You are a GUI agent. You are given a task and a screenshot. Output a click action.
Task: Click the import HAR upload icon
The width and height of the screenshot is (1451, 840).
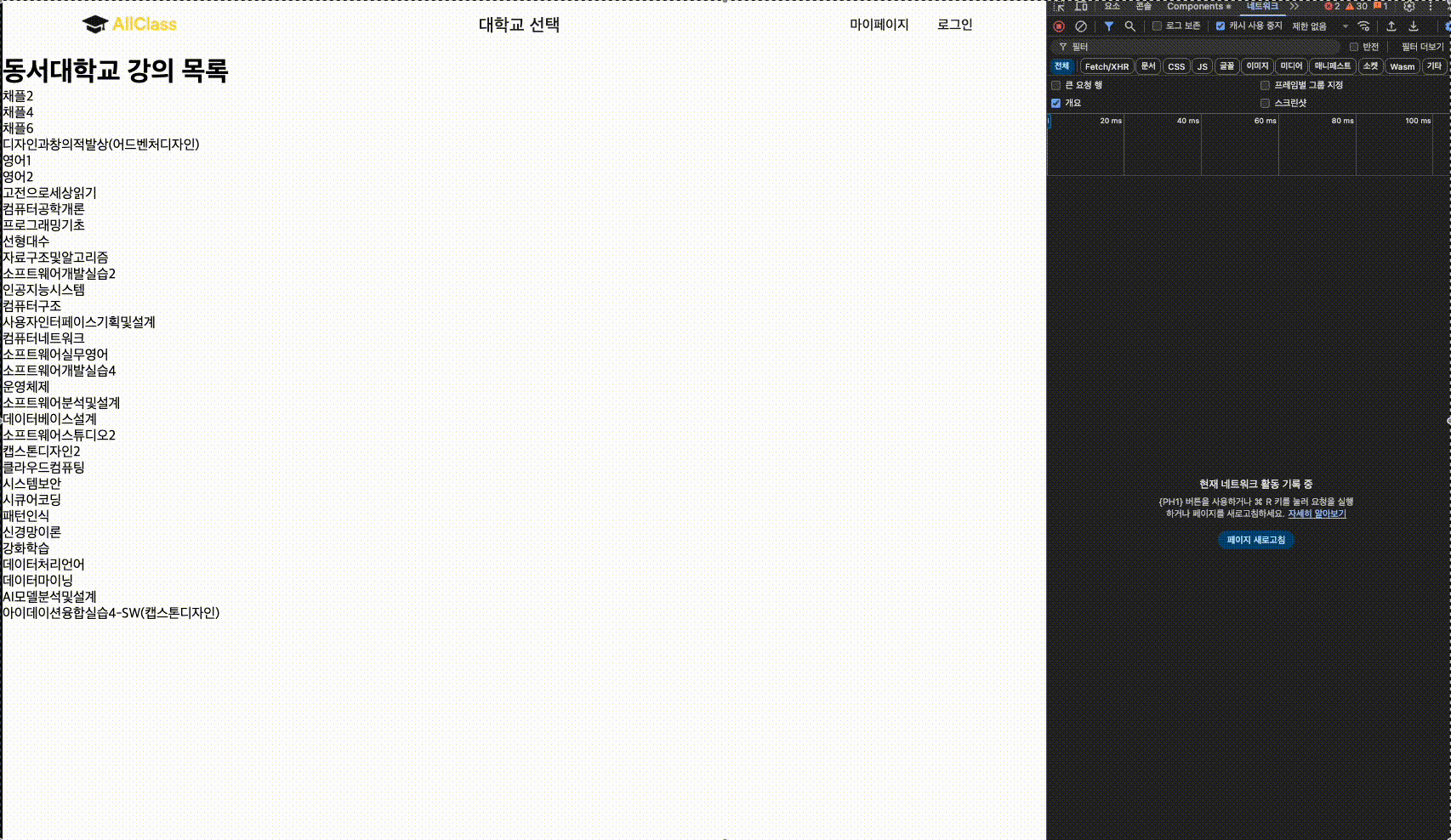click(1391, 26)
